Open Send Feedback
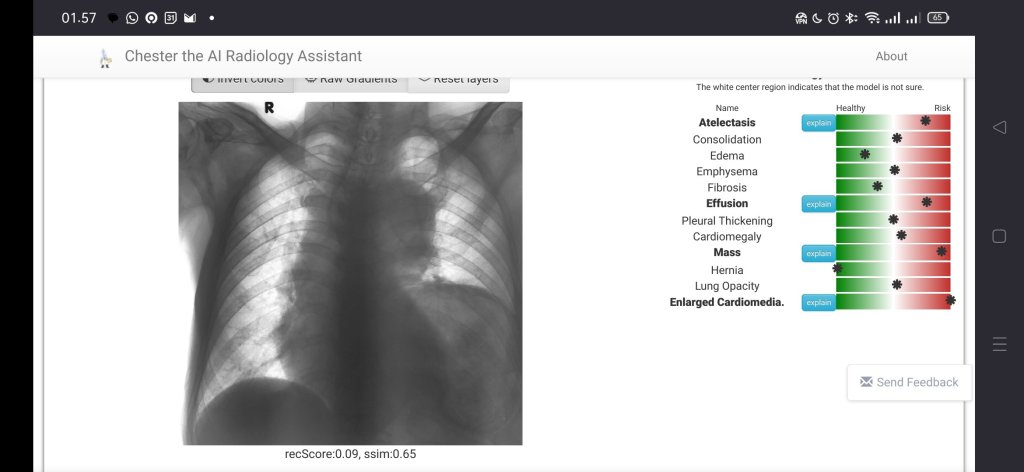 (x=909, y=382)
